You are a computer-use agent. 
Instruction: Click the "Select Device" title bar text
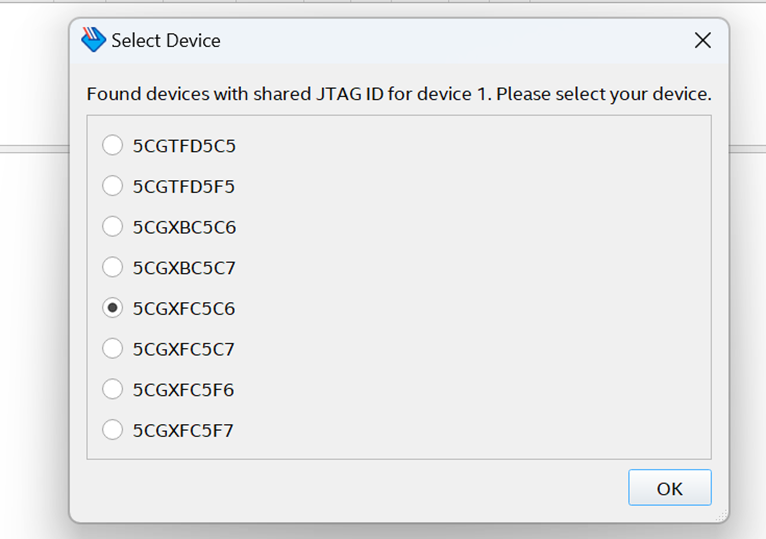166,41
